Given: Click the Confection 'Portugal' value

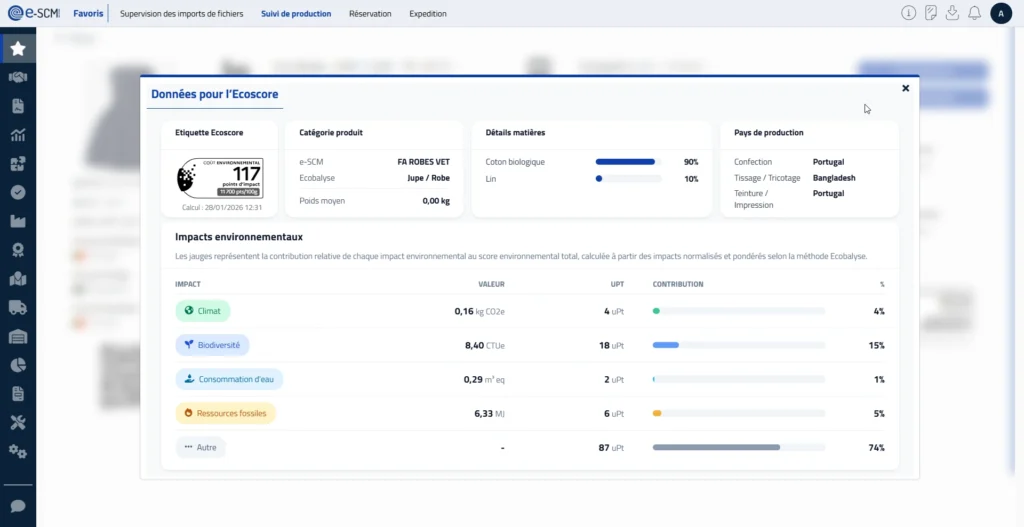Looking at the screenshot, I should (828, 162).
